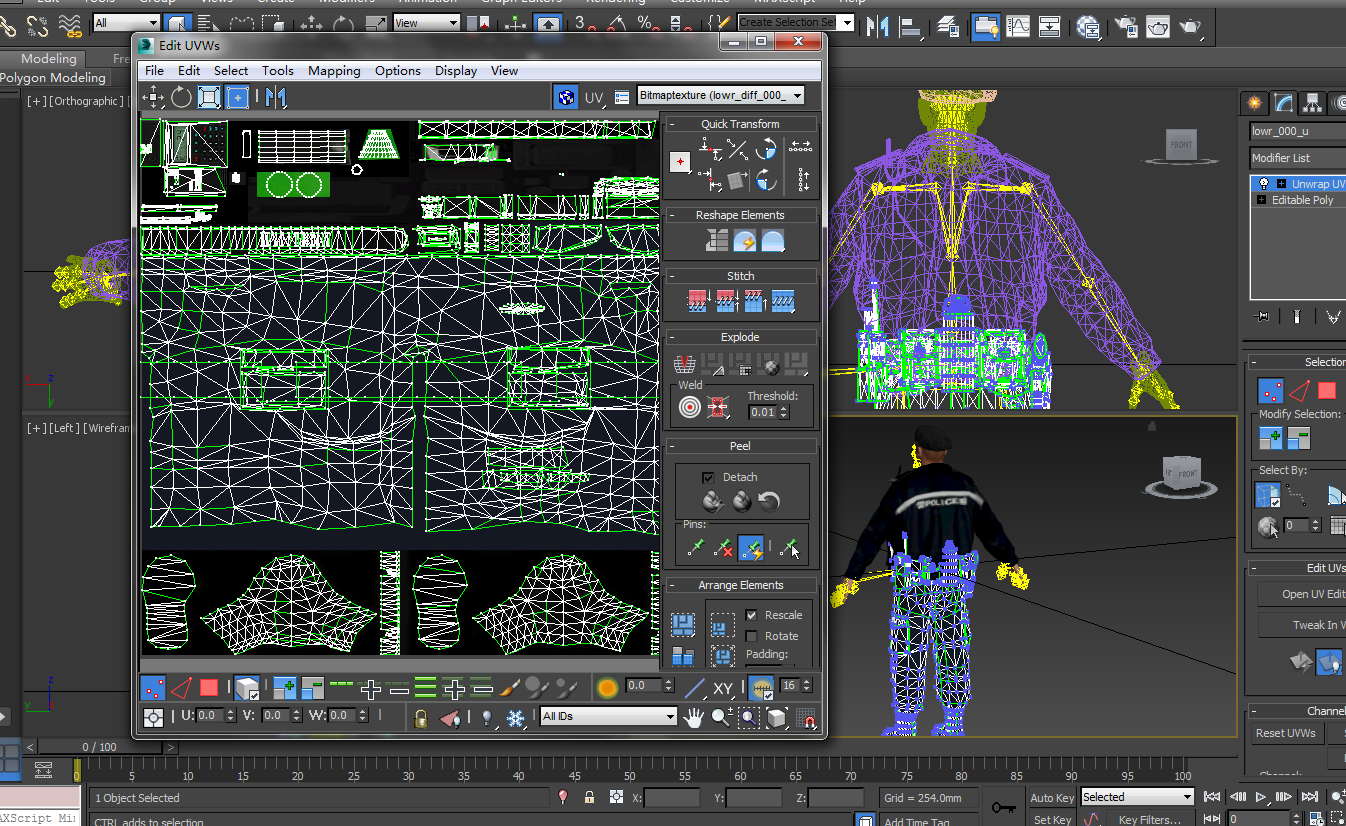The image size is (1346, 826).
Task: Click the Zoom Region magnifier icon
Action: tap(749, 717)
